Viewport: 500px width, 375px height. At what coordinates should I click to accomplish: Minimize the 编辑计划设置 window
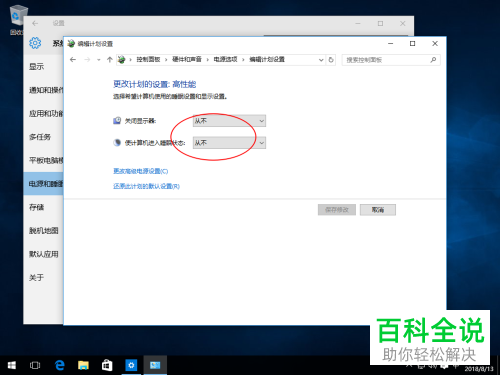(391, 44)
